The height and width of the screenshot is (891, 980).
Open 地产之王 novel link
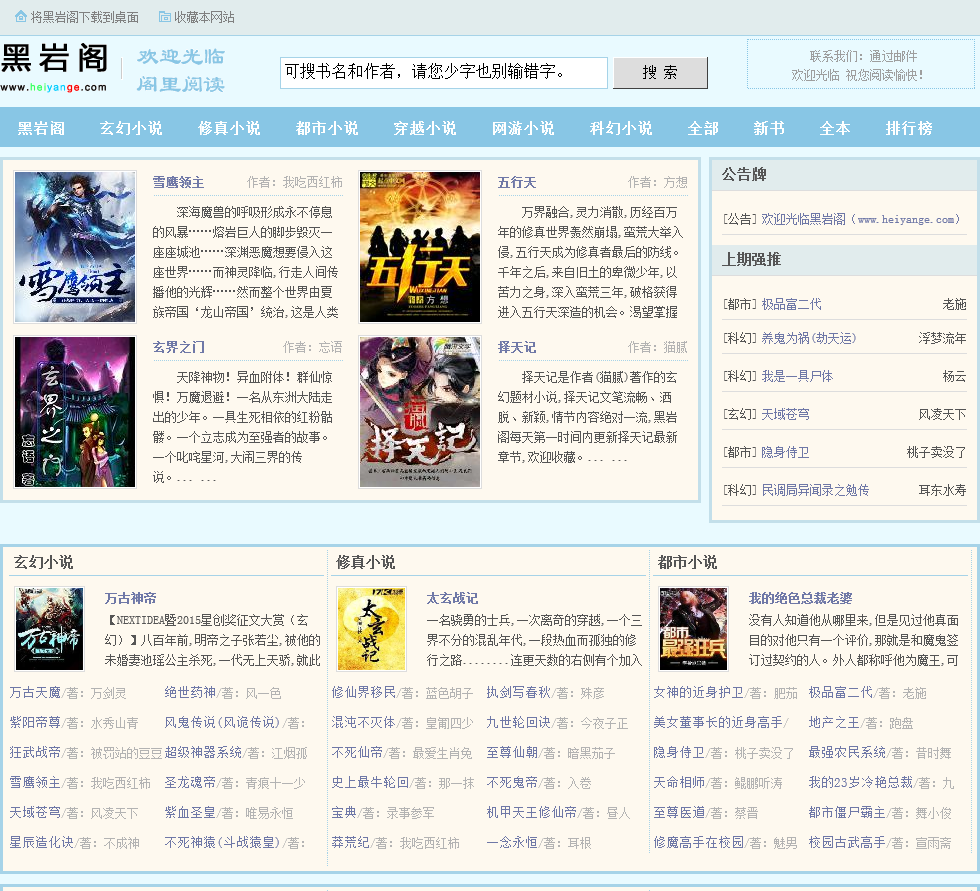coord(834,723)
